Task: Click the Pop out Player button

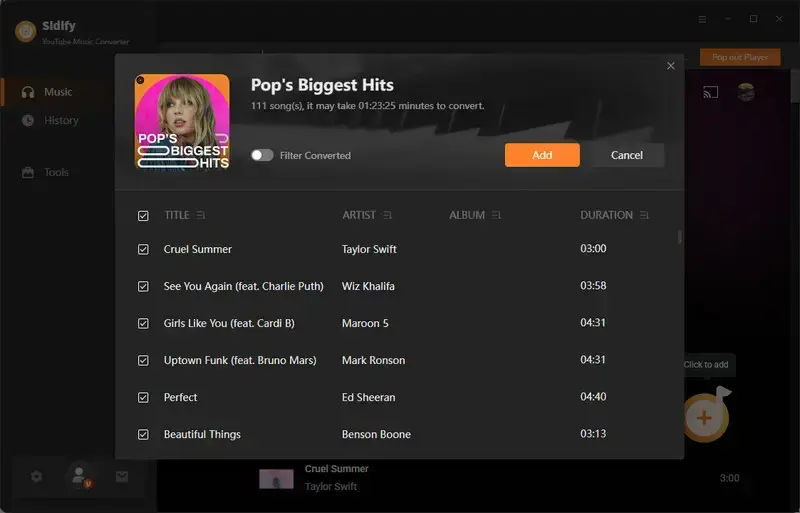Action: 740,57
